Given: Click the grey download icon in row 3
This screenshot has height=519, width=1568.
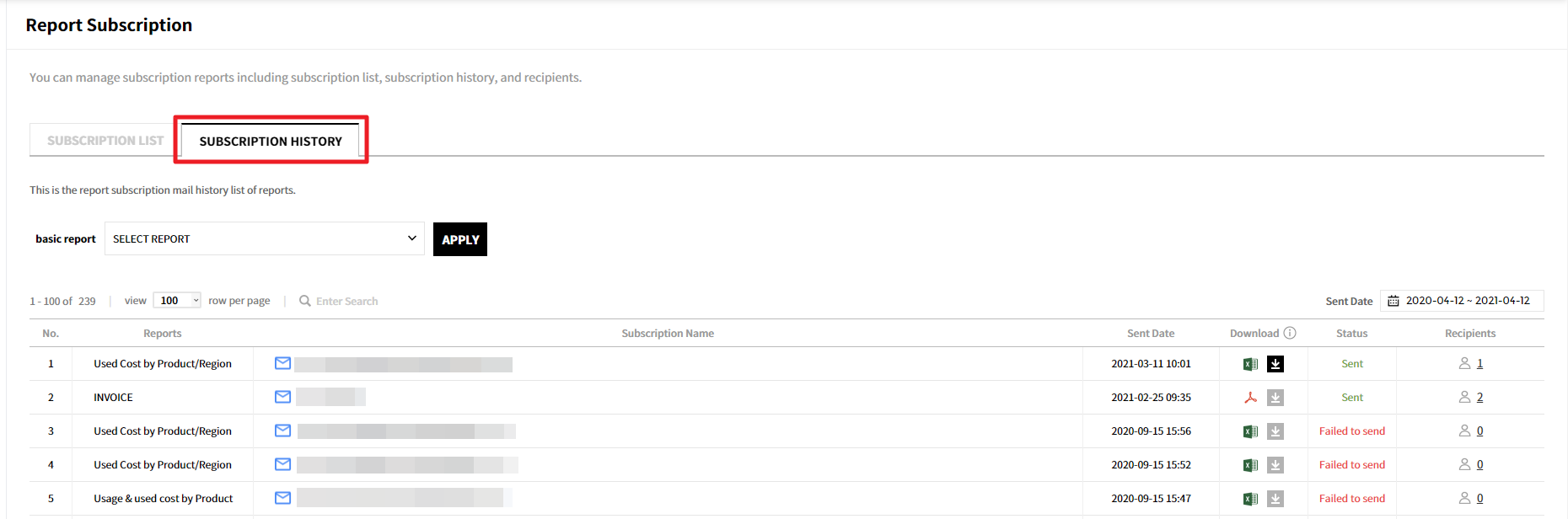Looking at the screenshot, I should click(x=1275, y=431).
